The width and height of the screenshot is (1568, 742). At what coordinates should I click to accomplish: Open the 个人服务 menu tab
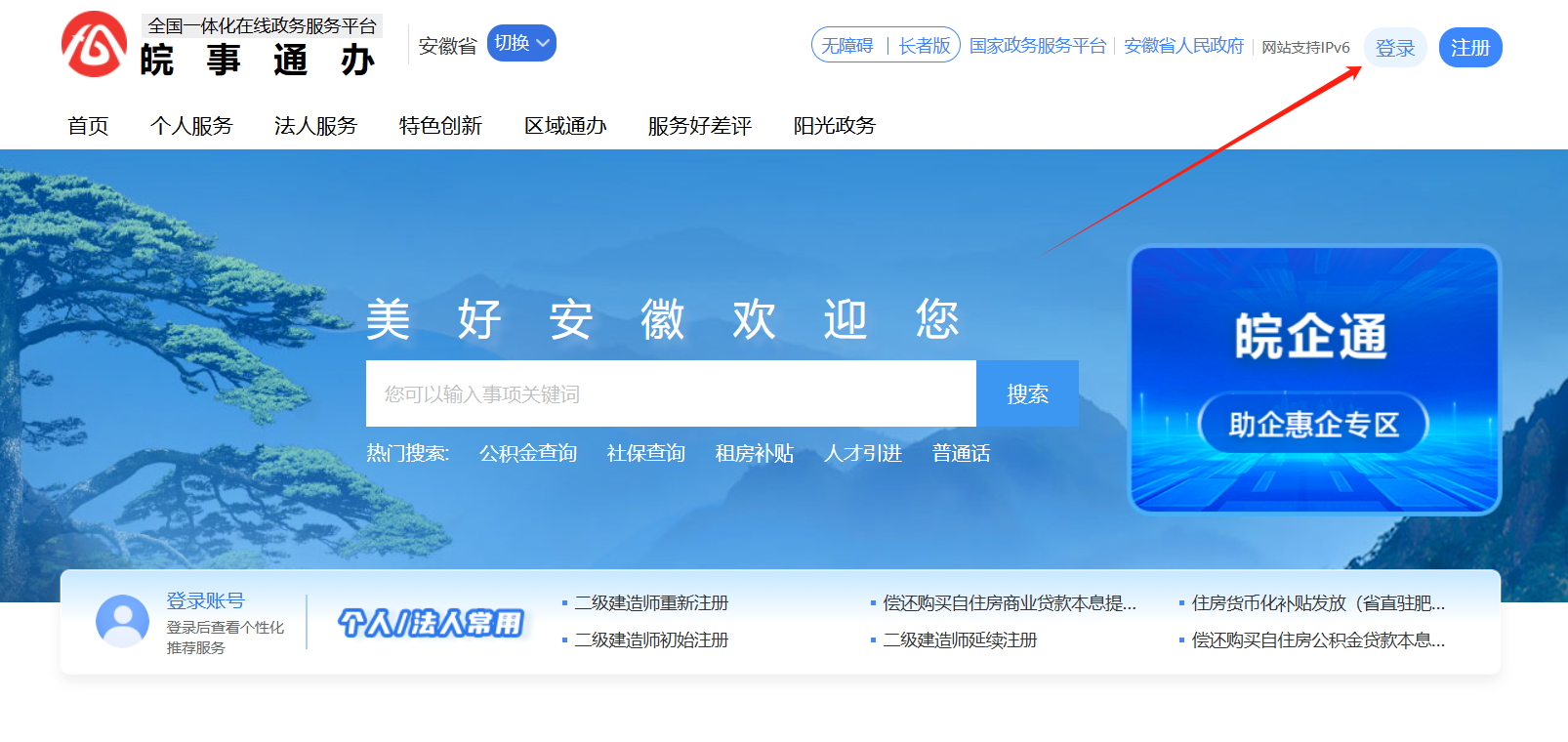pos(191,126)
